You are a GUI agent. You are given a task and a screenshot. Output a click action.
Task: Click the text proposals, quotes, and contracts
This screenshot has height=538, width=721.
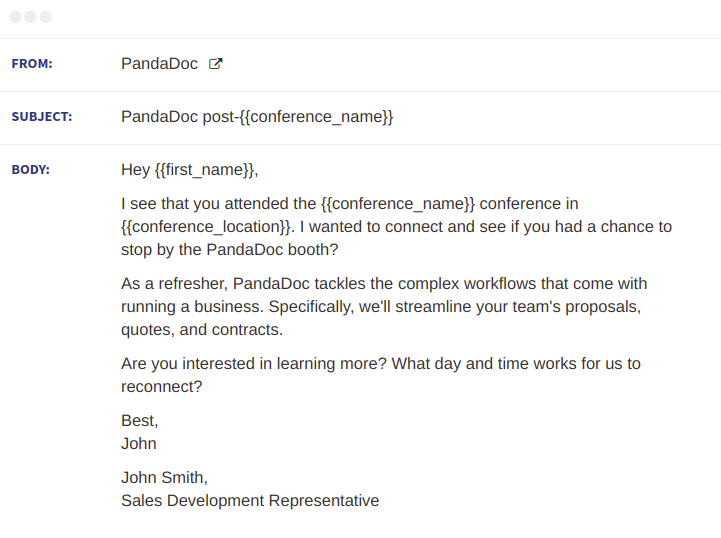(x=381, y=318)
